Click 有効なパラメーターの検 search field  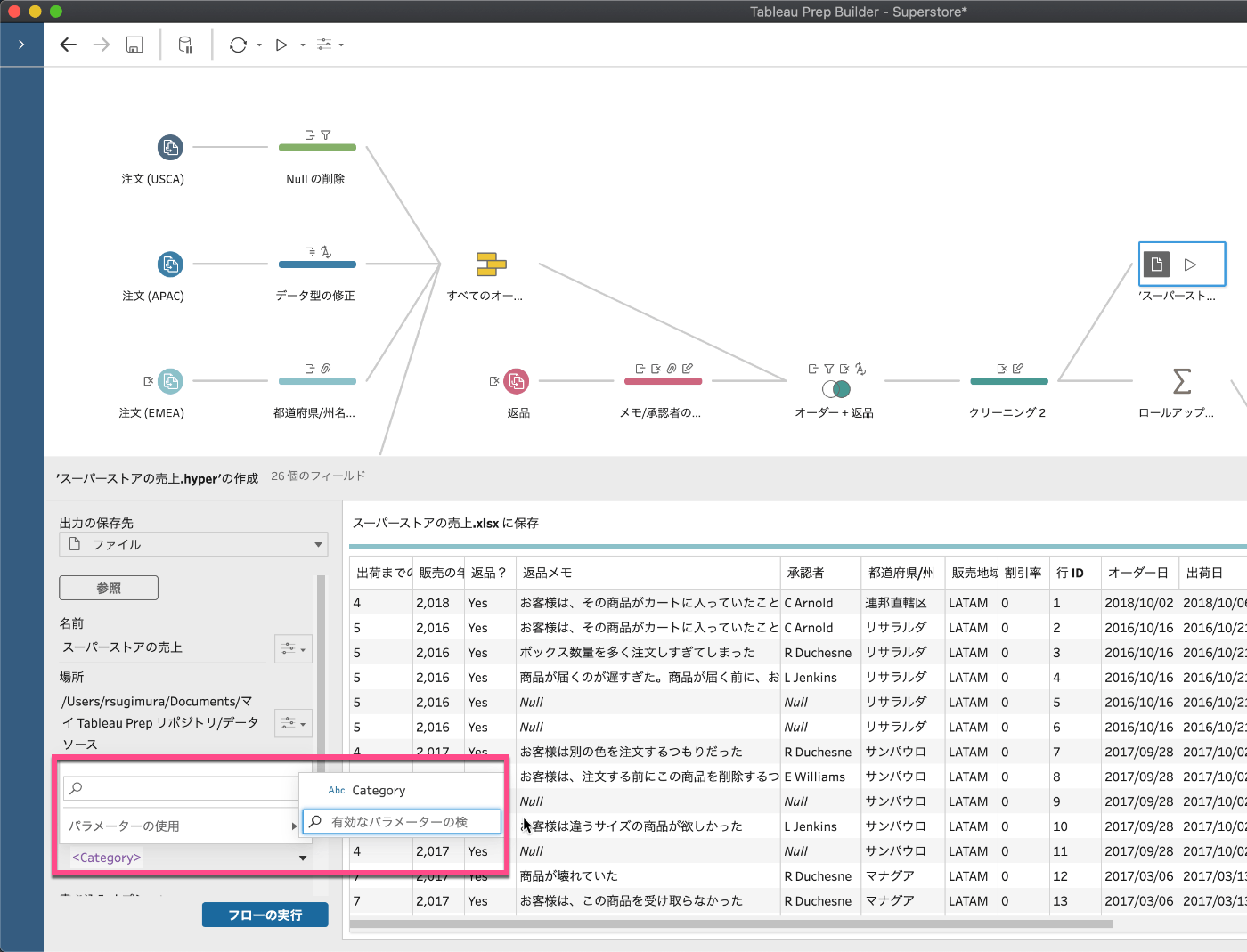(x=402, y=822)
